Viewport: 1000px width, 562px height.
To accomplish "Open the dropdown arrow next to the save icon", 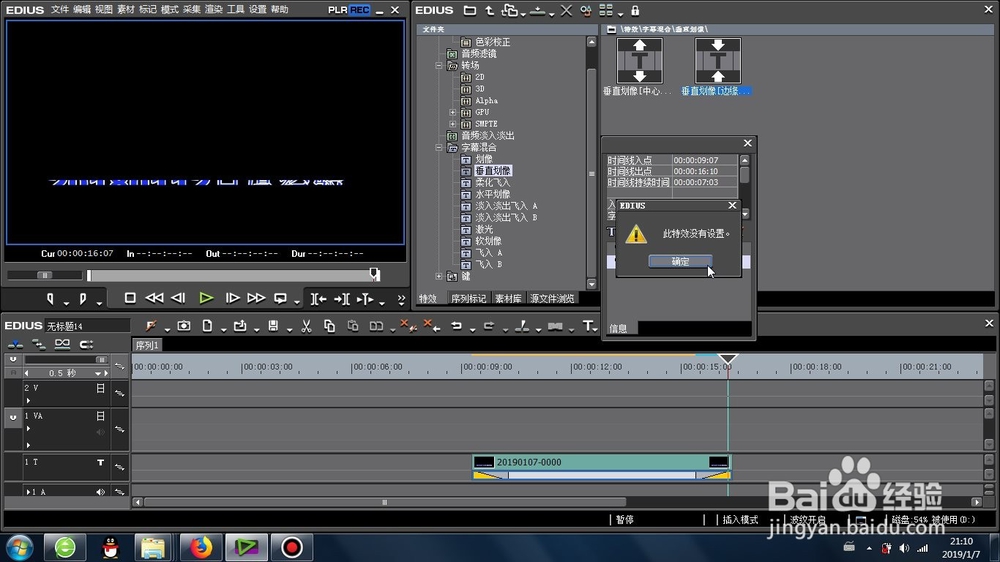I will pyautogui.click(x=289, y=329).
